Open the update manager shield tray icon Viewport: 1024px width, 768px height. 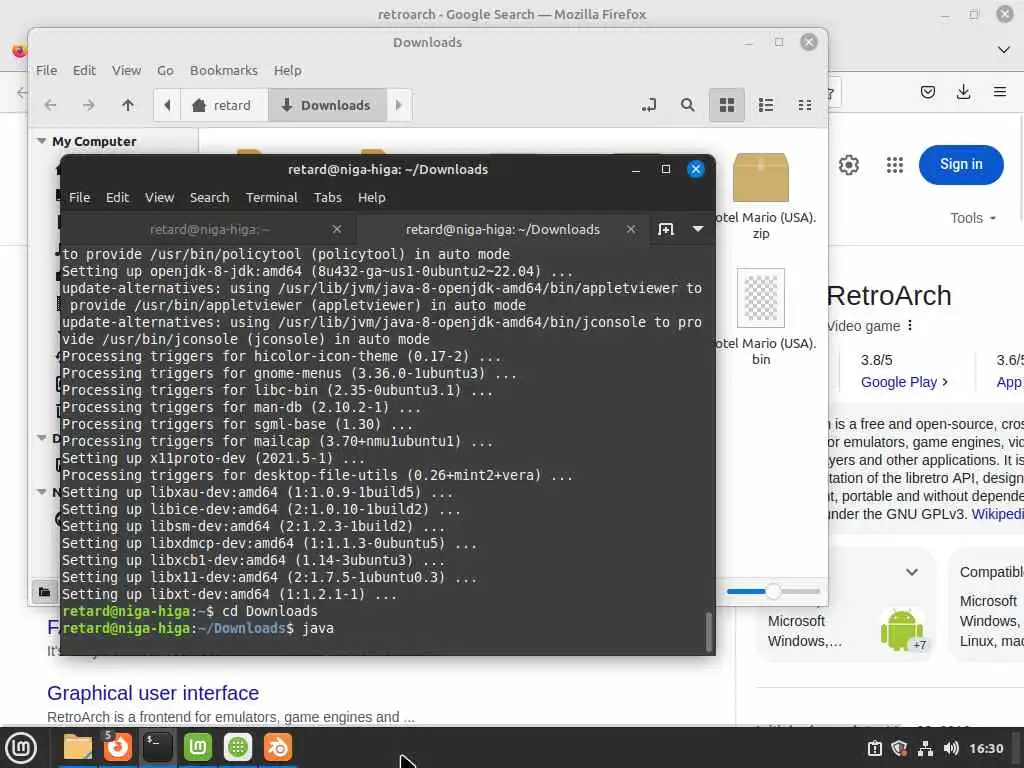click(x=900, y=748)
